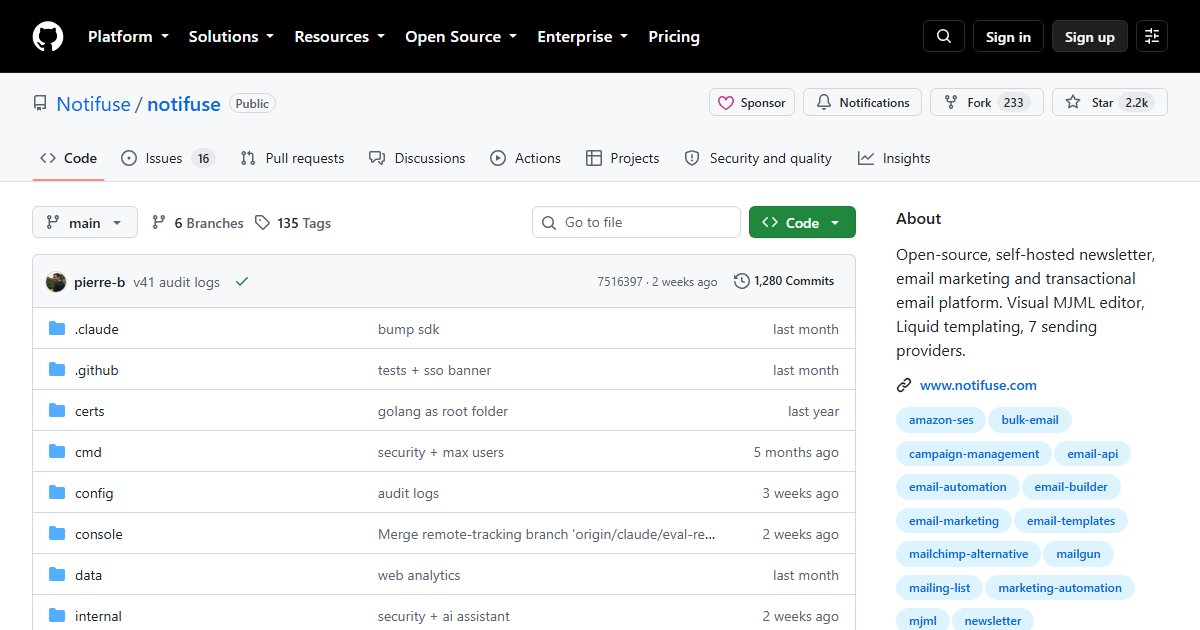Open the notifuse repository name link

pos(184,104)
